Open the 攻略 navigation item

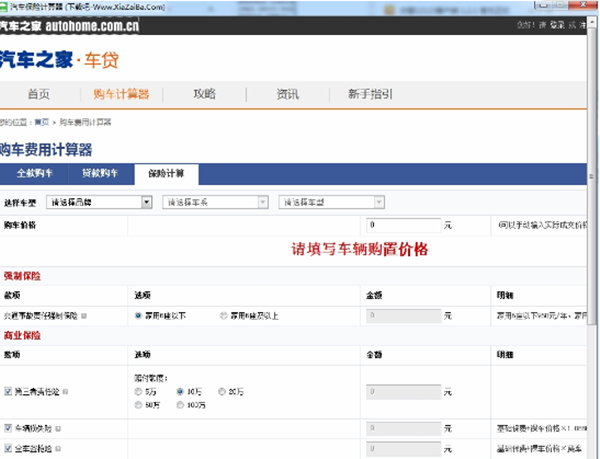pos(204,94)
